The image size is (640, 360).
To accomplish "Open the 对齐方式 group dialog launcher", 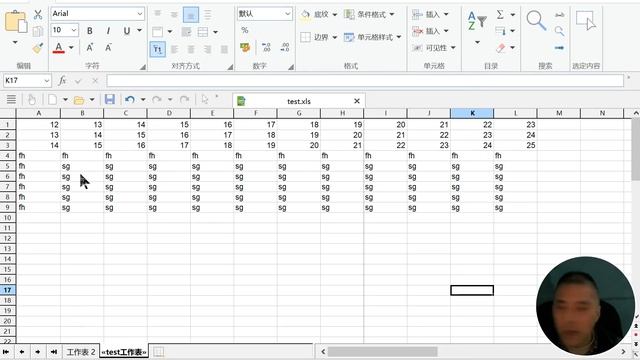I will click(230, 67).
